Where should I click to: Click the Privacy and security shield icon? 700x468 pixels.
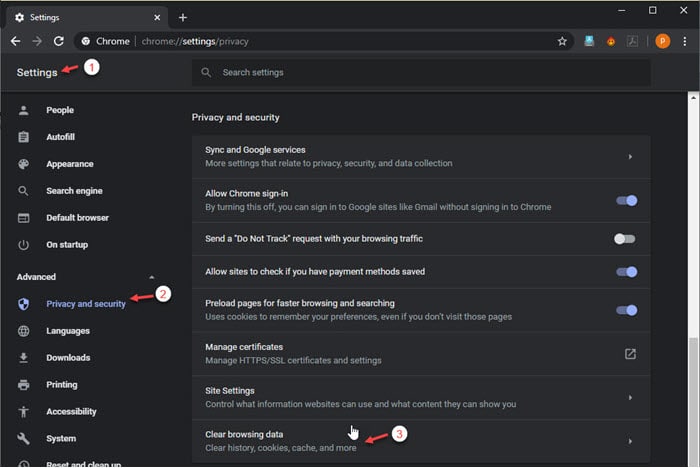[24, 304]
